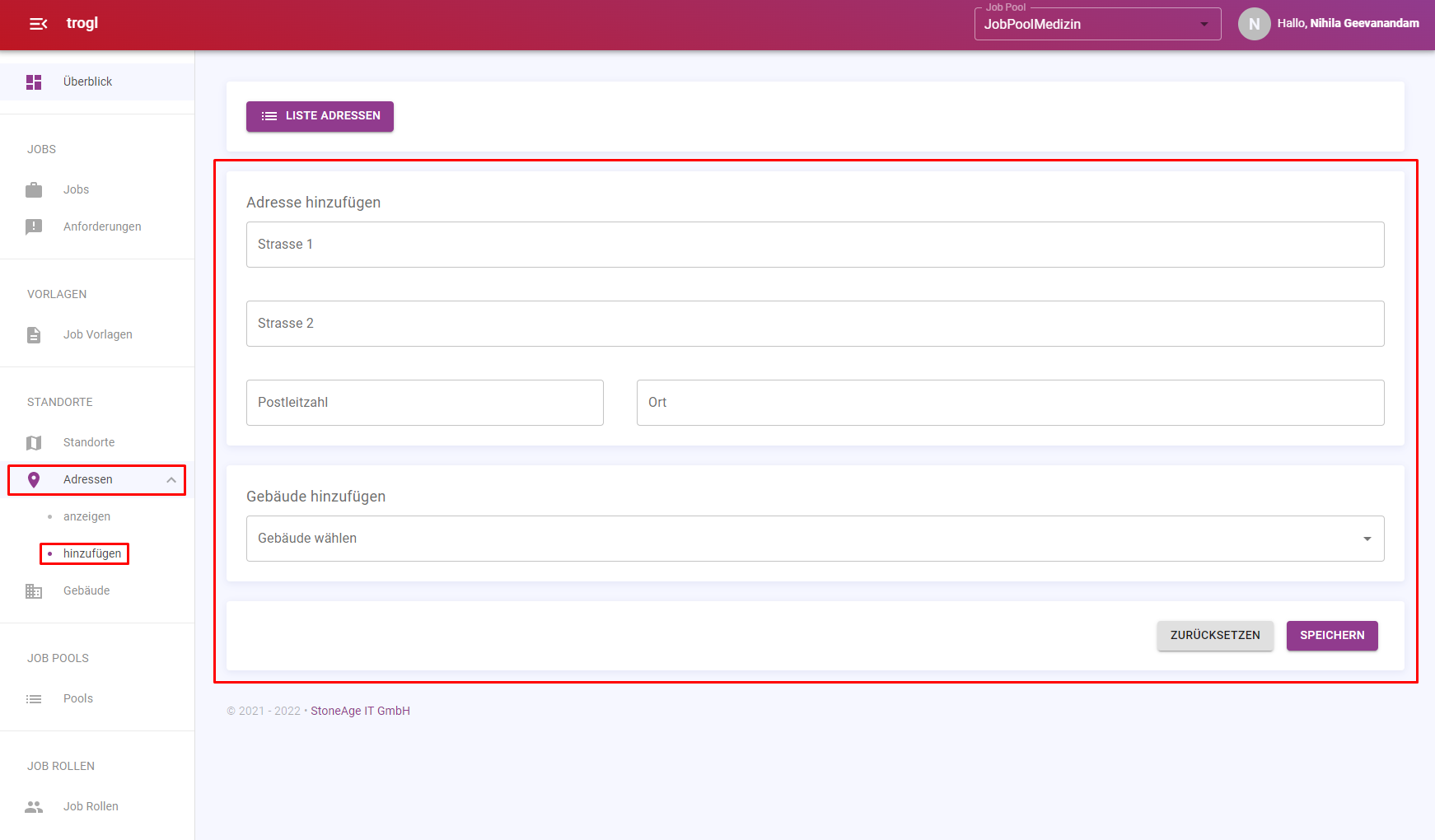Click the Anforderungen feedback icon

(34, 227)
